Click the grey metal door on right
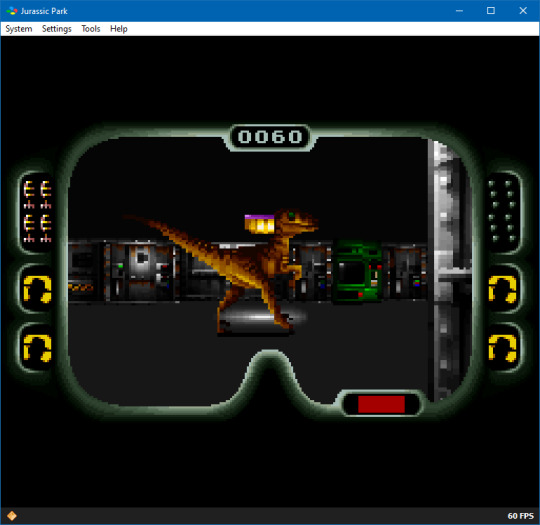Image resolution: width=540 pixels, height=525 pixels. pos(449,270)
